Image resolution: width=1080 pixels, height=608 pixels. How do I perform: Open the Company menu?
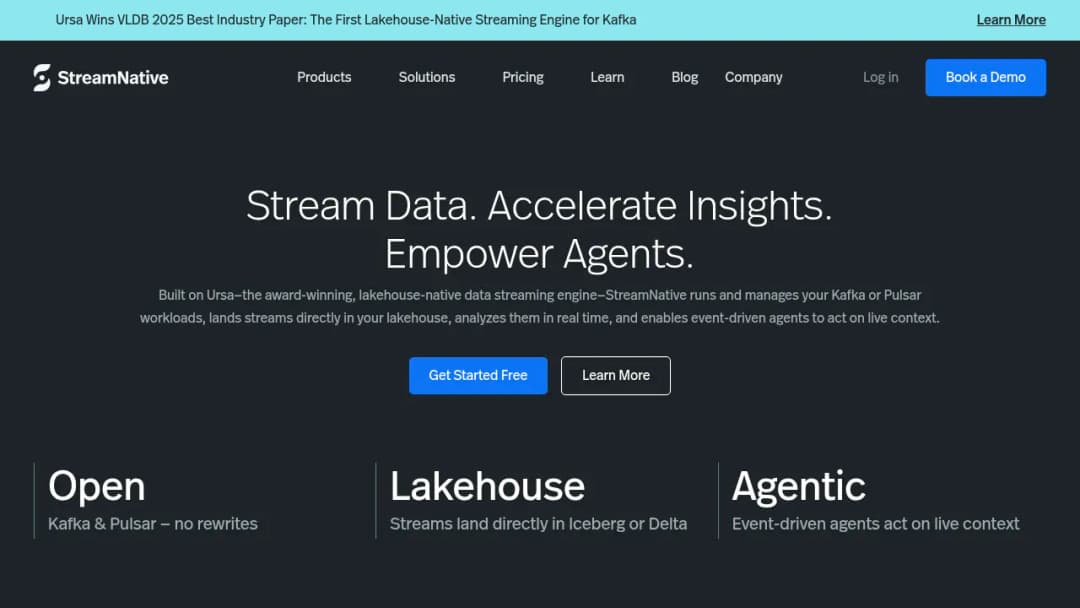coord(754,77)
